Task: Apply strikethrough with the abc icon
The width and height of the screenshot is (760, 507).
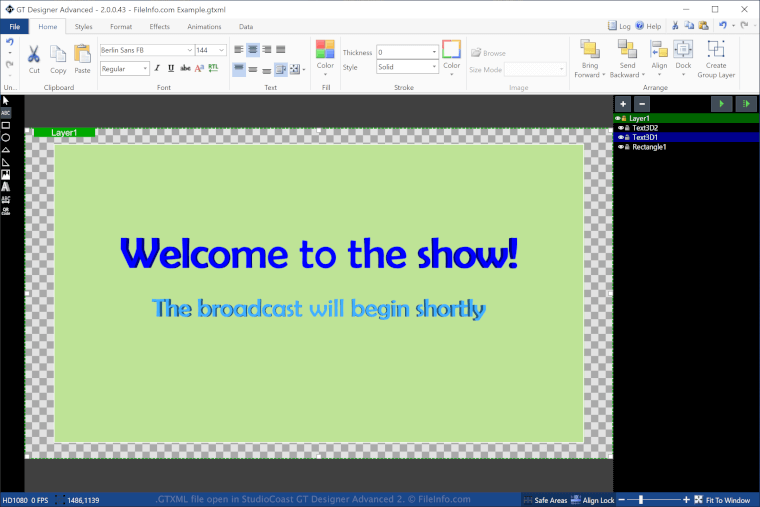Action: (x=185, y=68)
